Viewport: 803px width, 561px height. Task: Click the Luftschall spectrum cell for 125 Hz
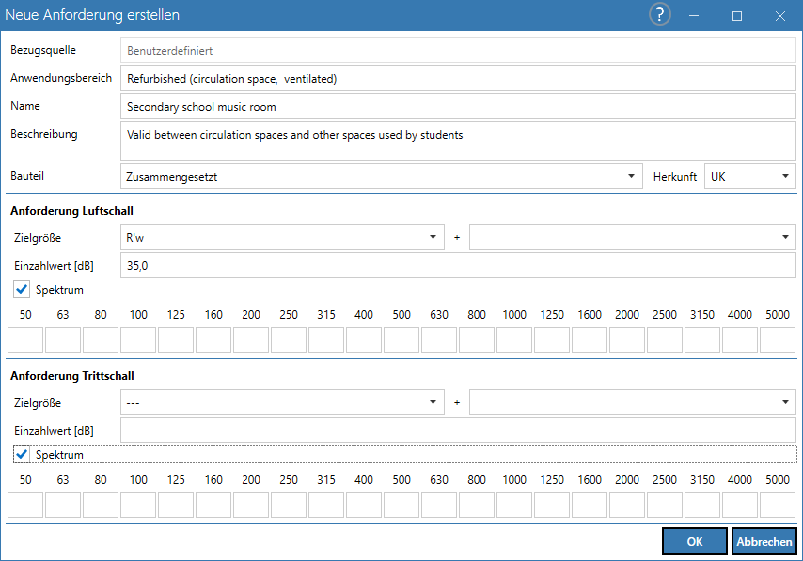176,340
